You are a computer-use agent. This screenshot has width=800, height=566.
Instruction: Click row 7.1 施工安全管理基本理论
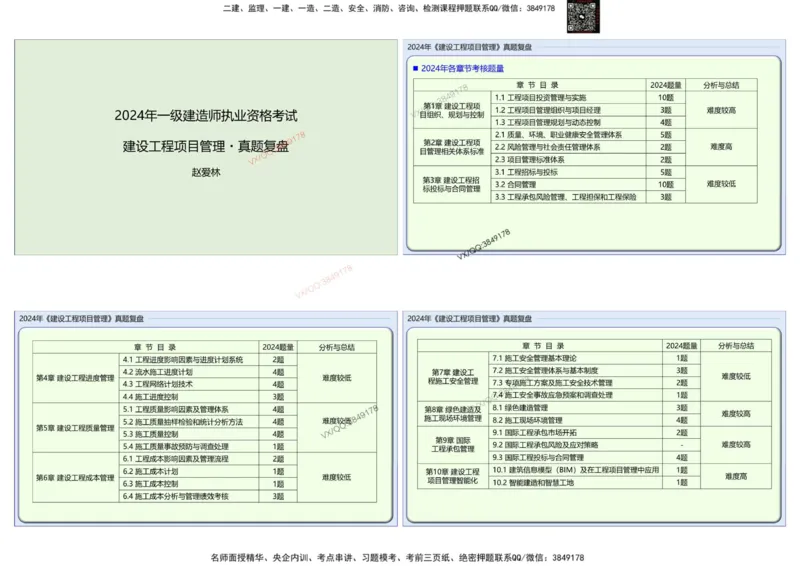pyautogui.click(x=576, y=358)
